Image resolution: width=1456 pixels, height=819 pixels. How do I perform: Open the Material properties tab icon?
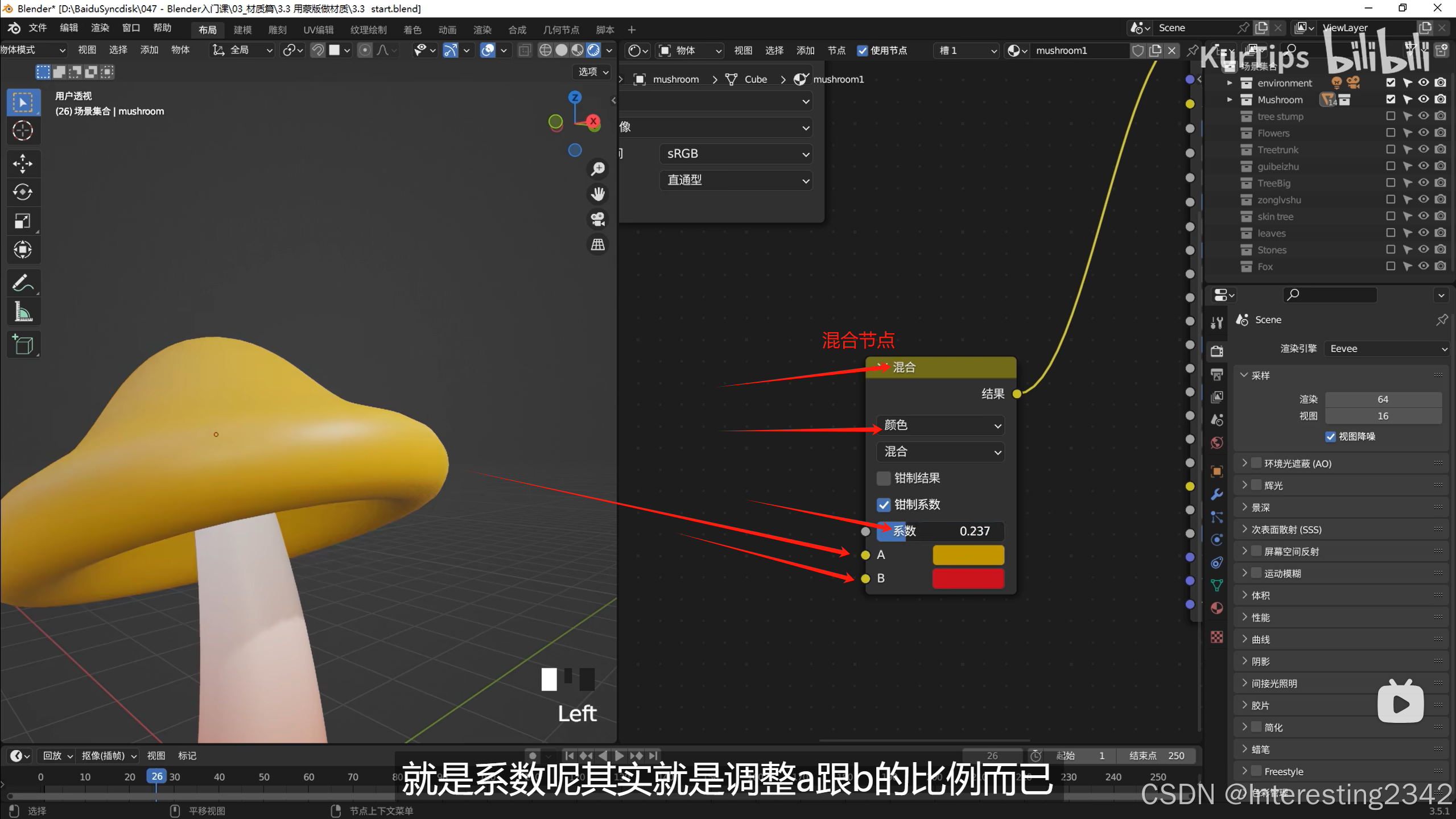1216,608
